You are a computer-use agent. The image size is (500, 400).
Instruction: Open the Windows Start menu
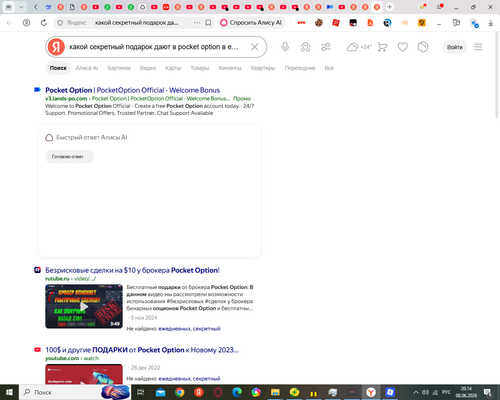click(x=9, y=392)
